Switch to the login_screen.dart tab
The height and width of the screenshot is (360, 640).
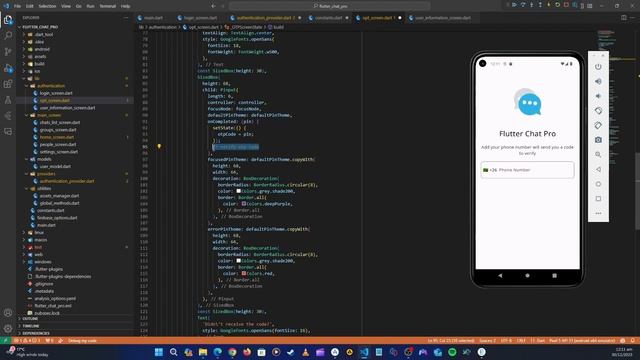200,18
